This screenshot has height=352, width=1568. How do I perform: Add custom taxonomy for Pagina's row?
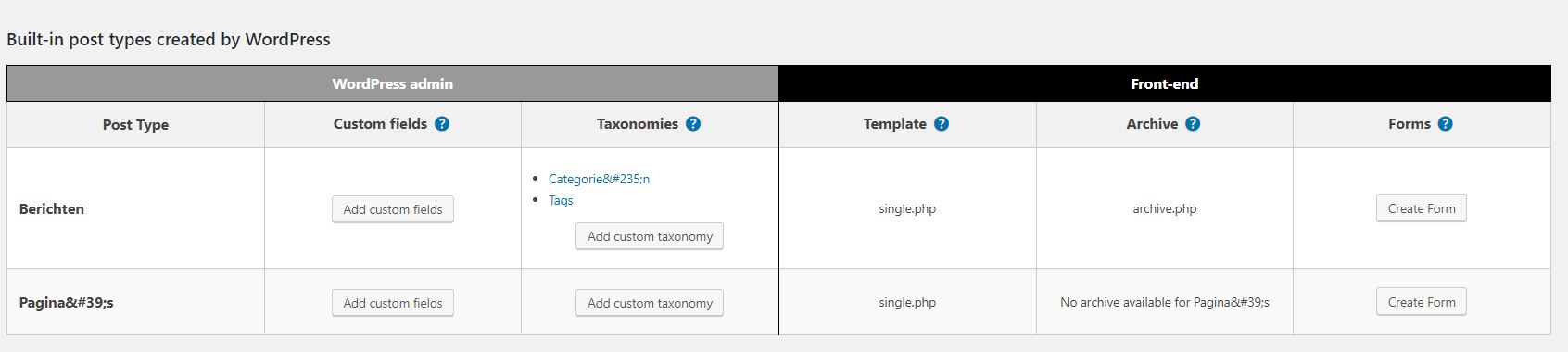[650, 303]
